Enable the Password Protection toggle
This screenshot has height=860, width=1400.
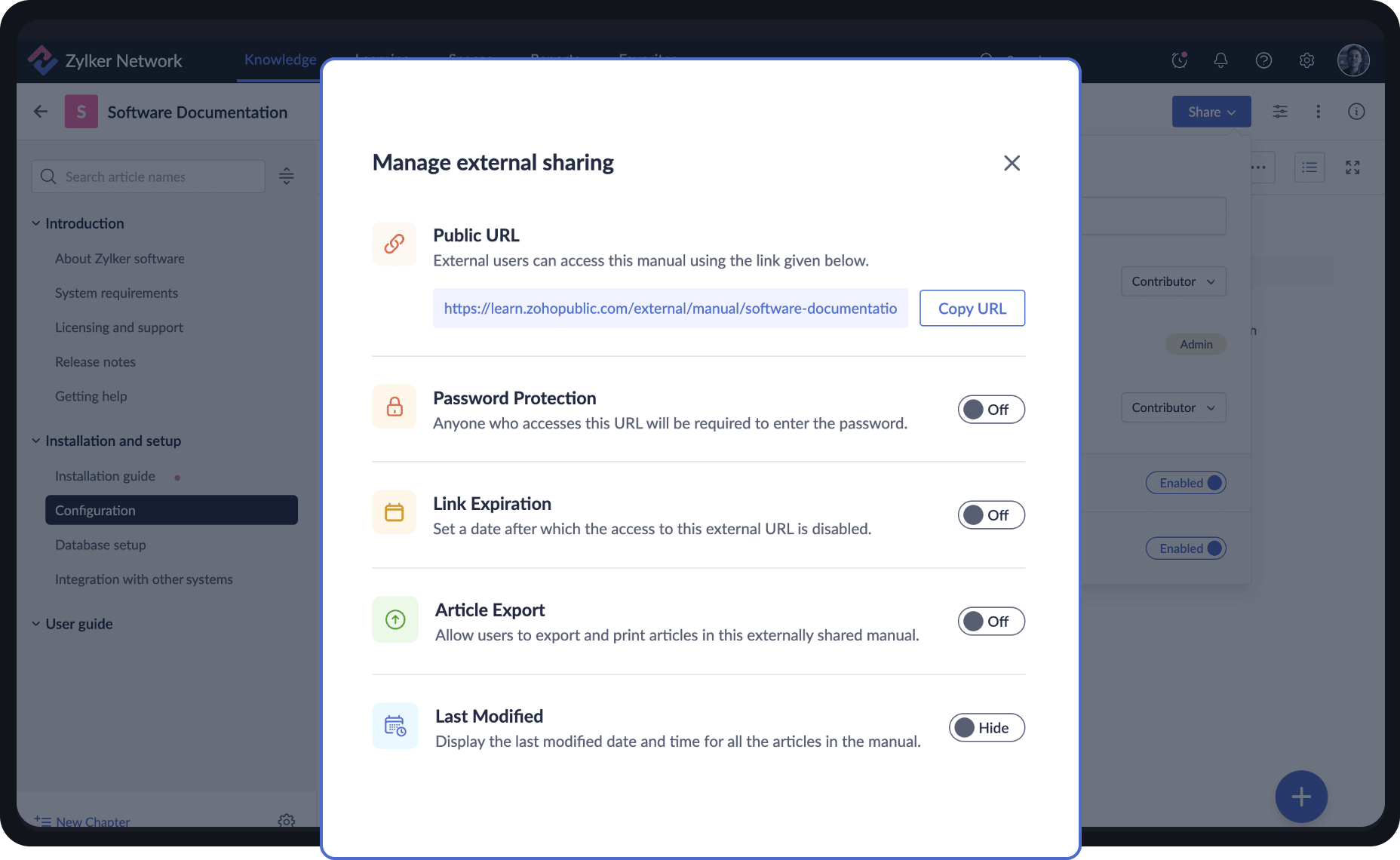[x=990, y=409]
